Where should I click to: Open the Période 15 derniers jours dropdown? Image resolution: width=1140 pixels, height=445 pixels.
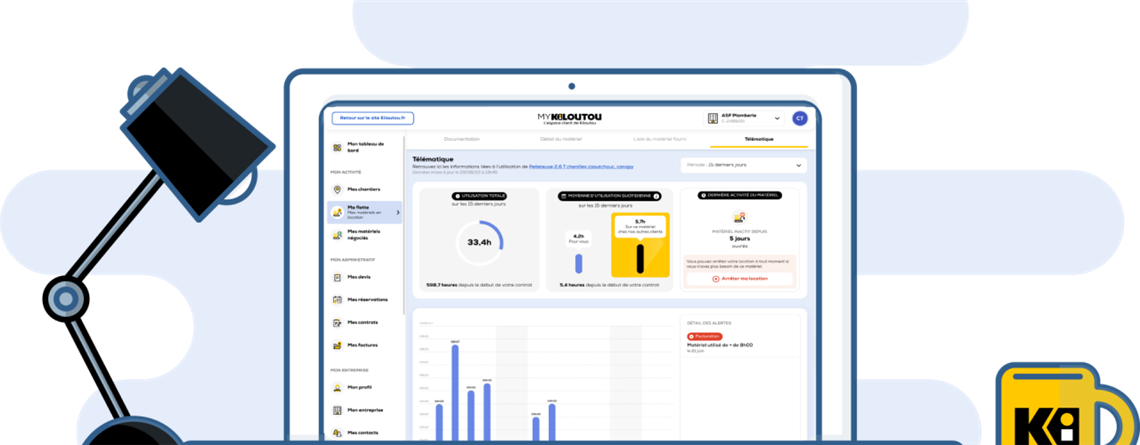(x=744, y=165)
